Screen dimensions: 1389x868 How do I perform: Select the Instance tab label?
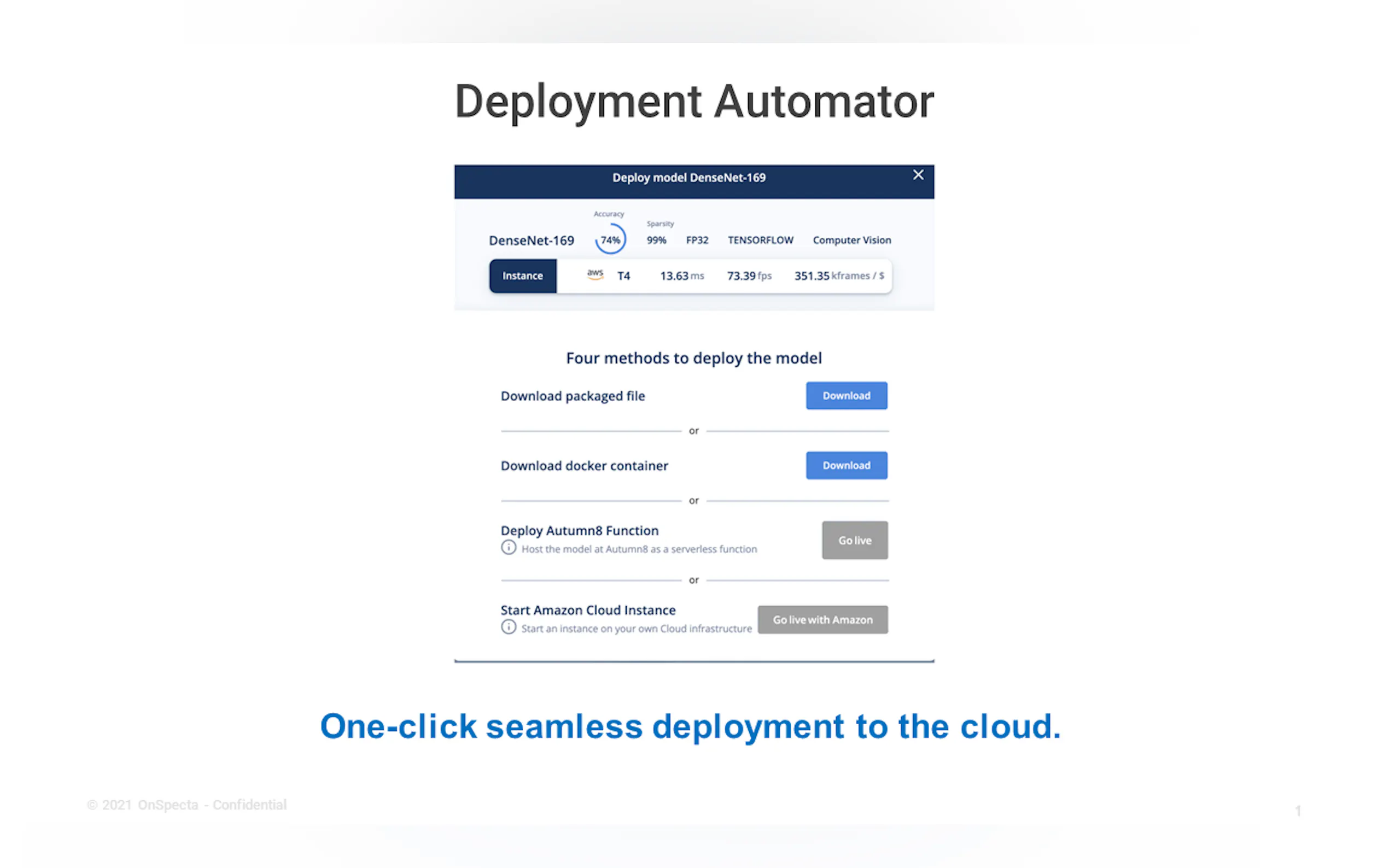click(x=523, y=276)
